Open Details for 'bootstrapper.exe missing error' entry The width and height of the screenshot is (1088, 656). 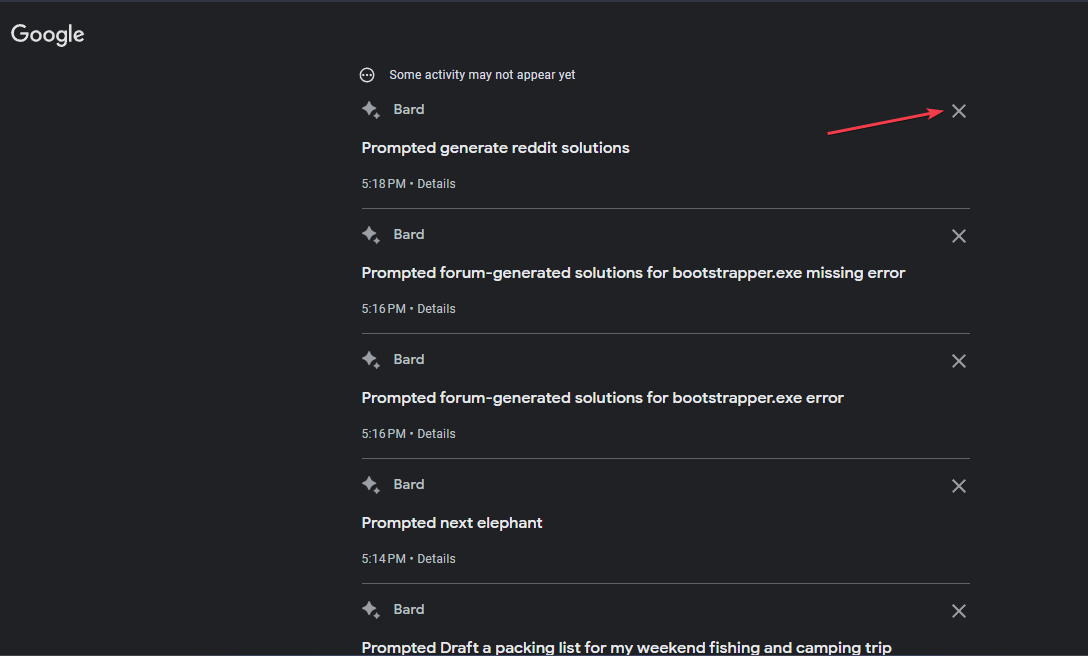tap(436, 309)
